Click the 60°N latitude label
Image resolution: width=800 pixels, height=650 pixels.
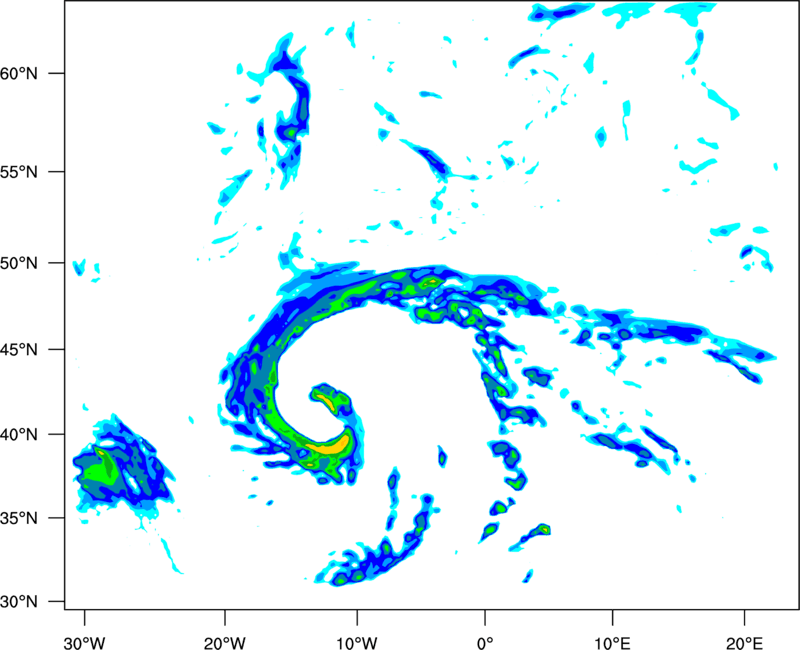click(19, 73)
